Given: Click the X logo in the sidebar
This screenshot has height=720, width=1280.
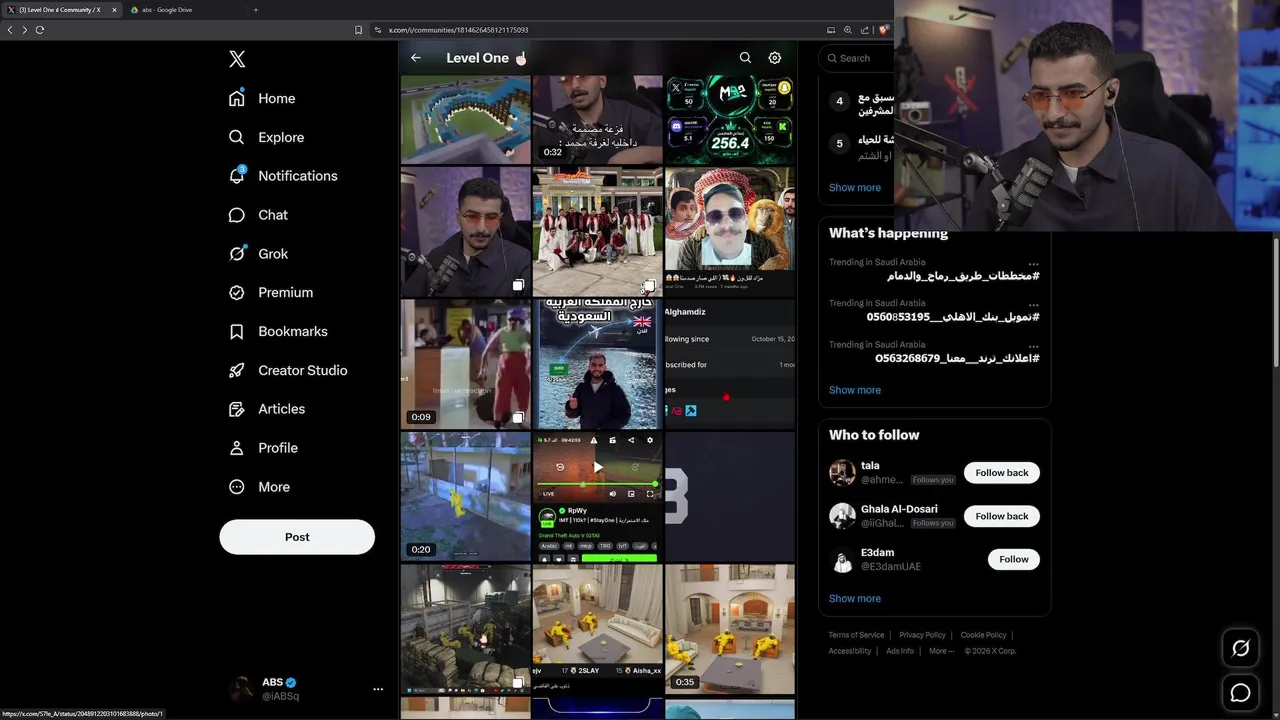Looking at the screenshot, I should [237, 59].
